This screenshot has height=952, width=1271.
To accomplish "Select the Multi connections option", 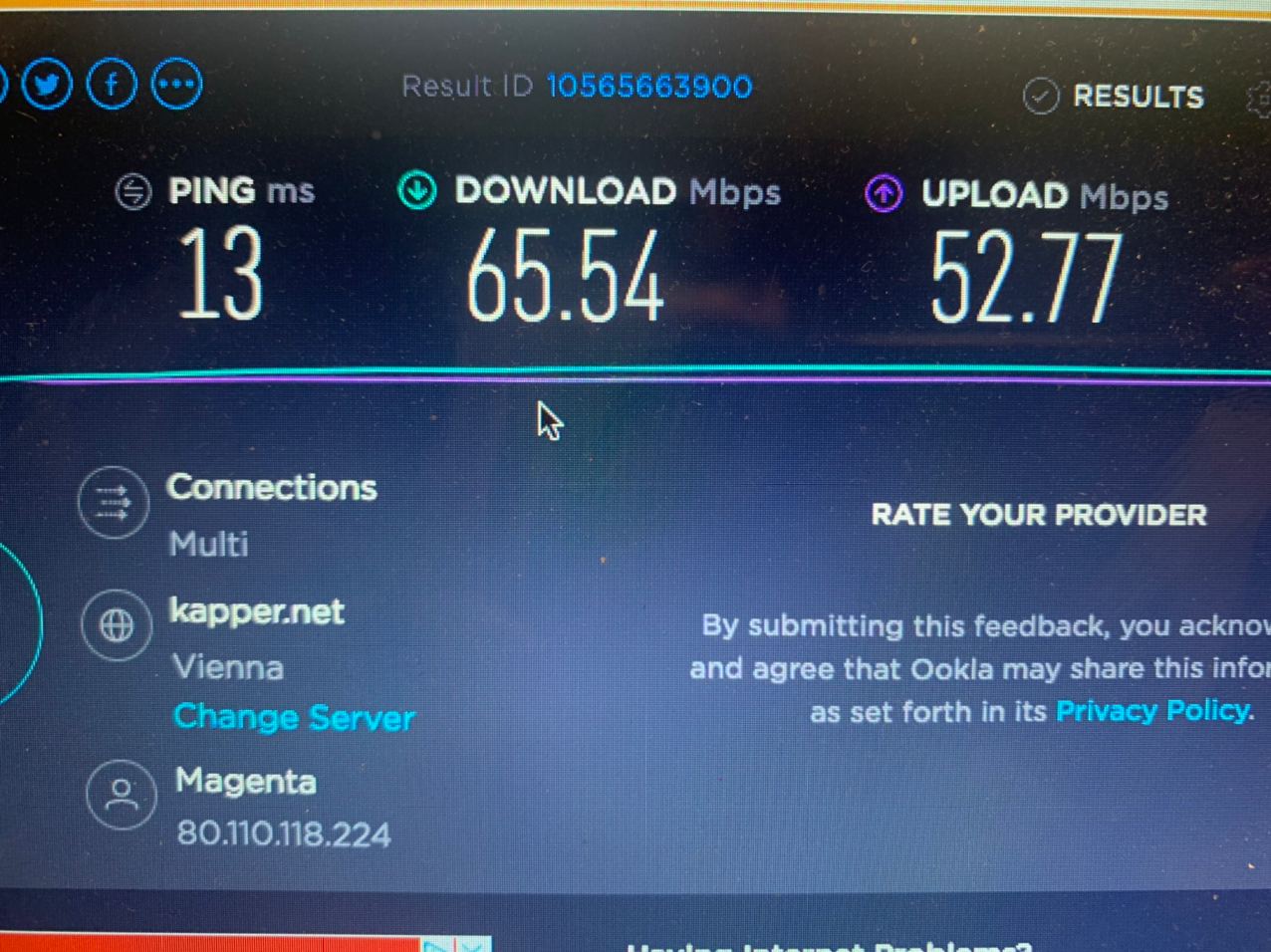I will [x=208, y=544].
